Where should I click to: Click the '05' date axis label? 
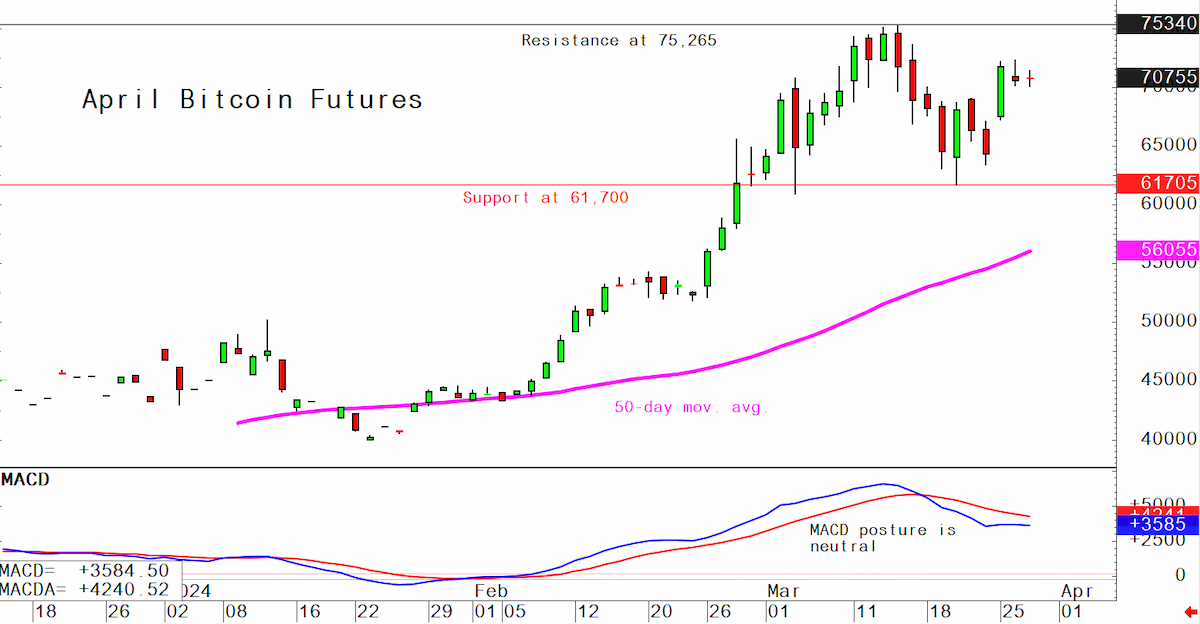tap(513, 610)
